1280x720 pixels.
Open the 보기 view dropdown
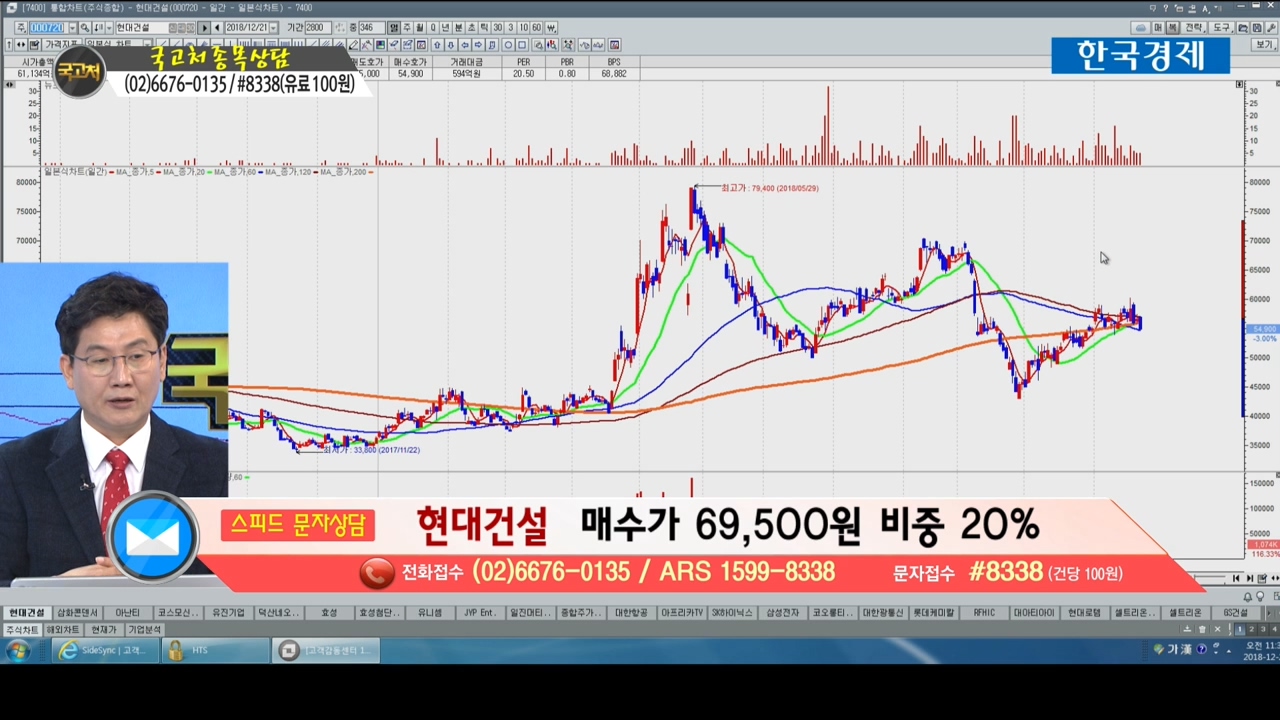point(1265,45)
